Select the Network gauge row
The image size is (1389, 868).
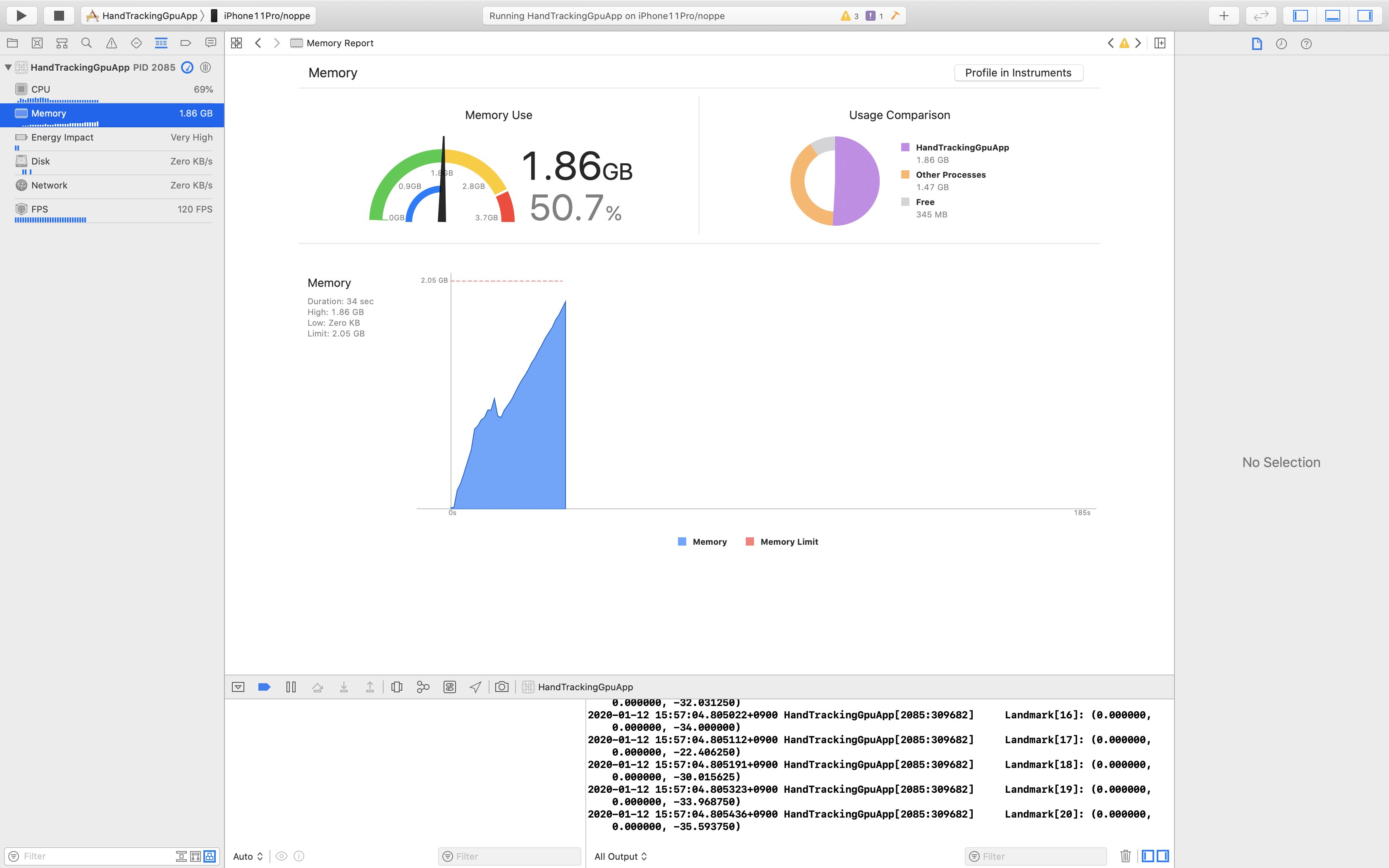pos(112,186)
